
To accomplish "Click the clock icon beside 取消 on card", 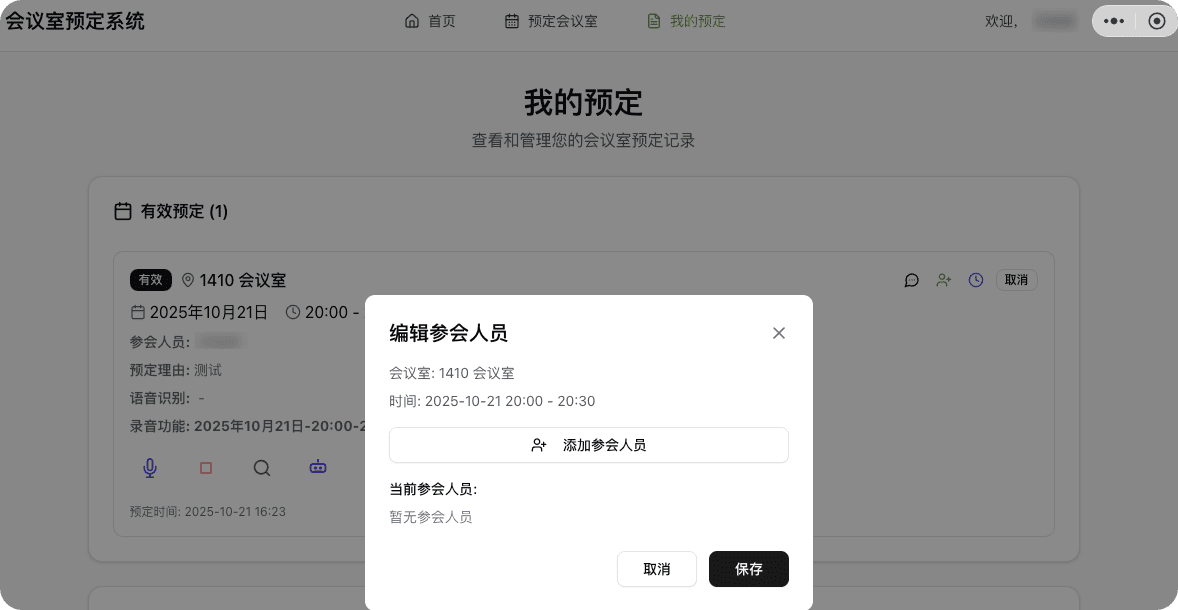I will point(975,280).
